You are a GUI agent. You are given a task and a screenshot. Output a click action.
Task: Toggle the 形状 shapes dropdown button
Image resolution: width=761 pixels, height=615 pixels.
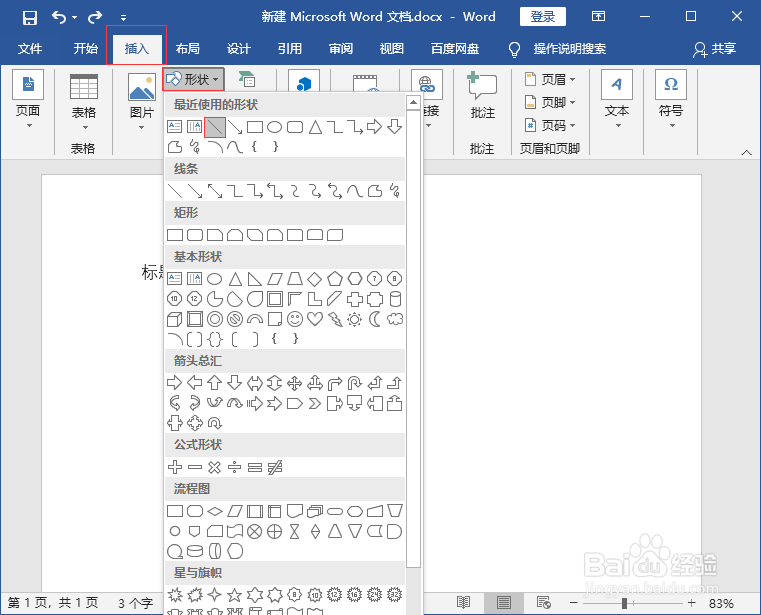193,79
